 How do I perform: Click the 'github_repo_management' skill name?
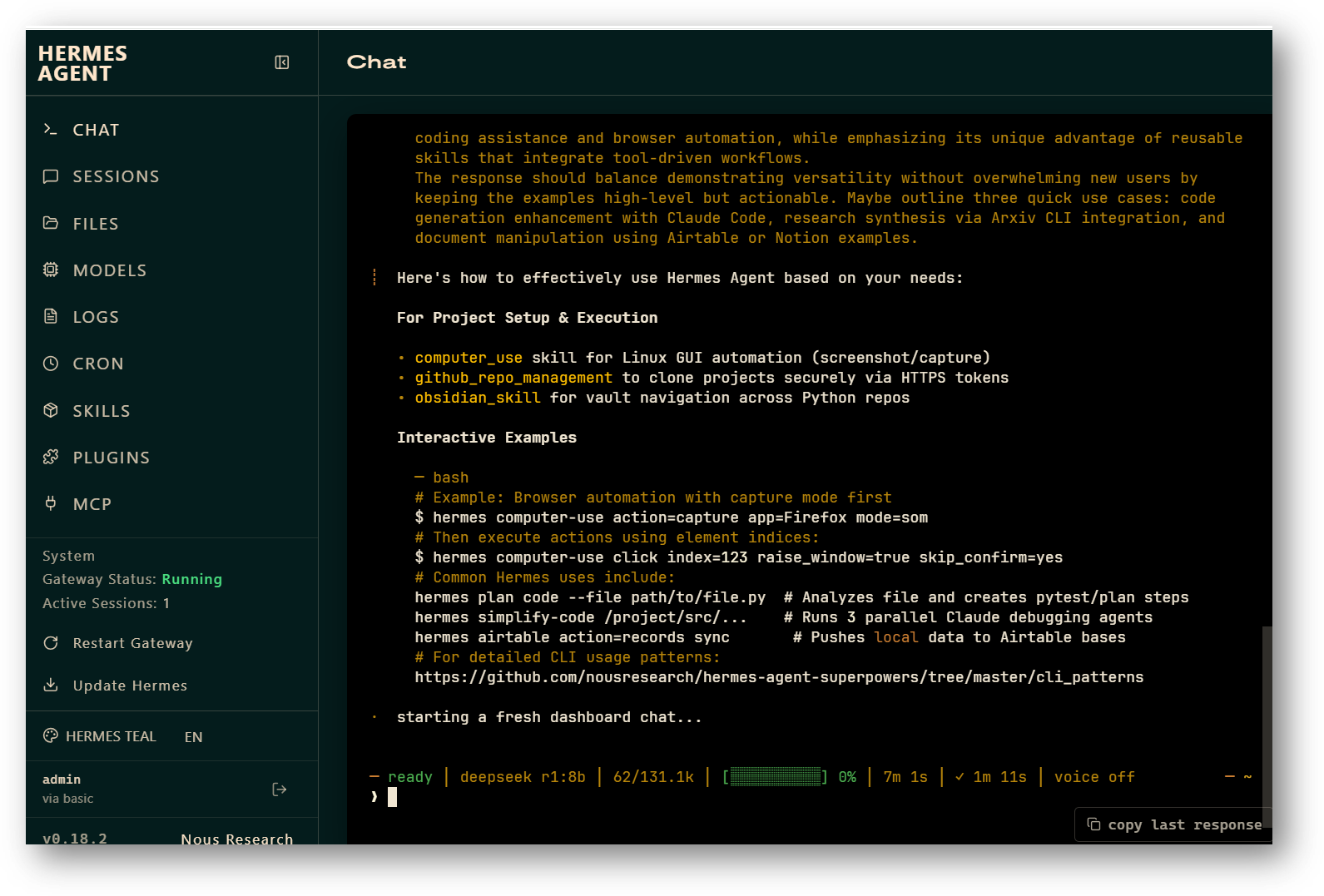click(x=513, y=378)
